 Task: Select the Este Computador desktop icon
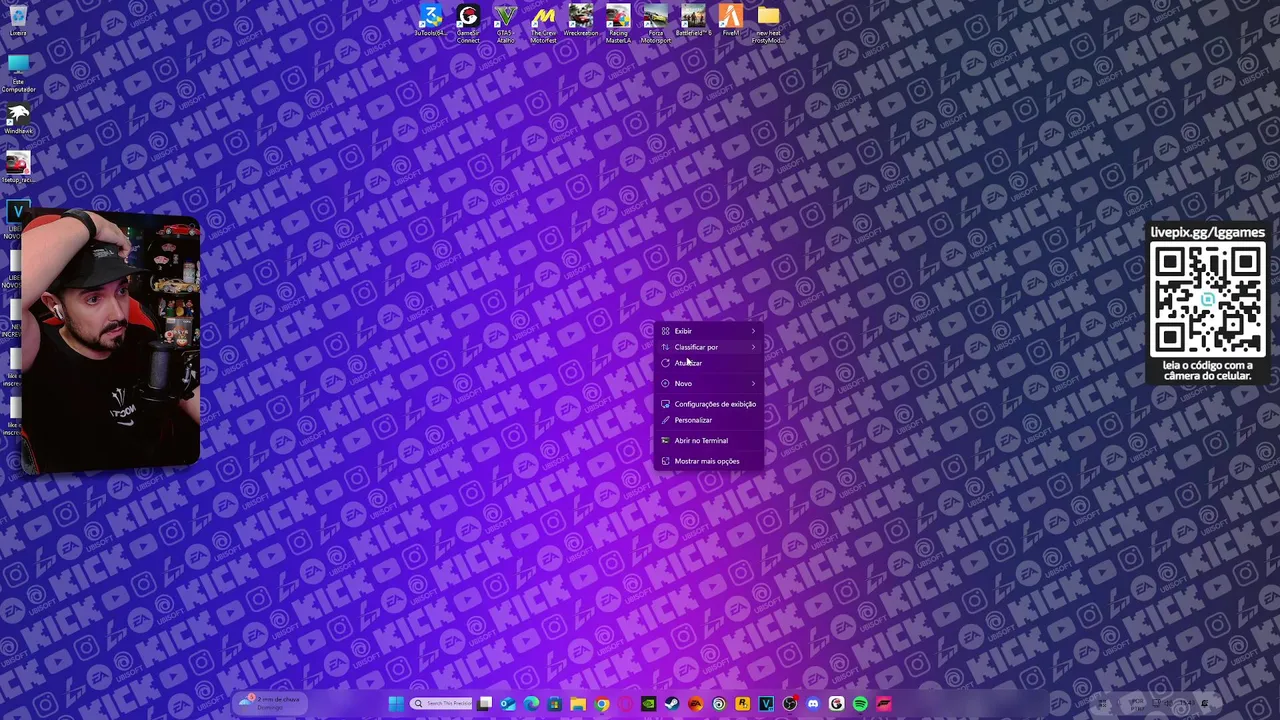pyautogui.click(x=18, y=74)
